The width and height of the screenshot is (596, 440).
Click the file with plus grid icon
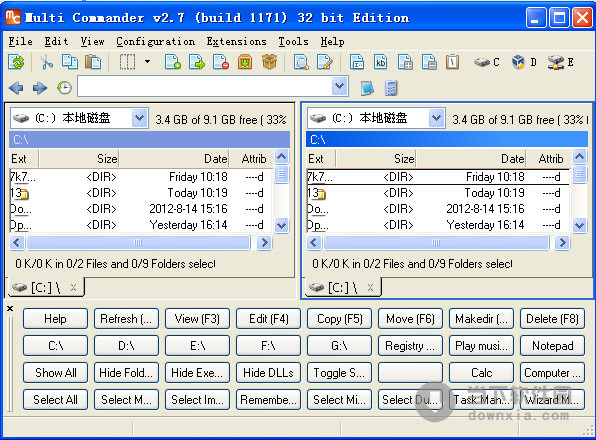coord(405,62)
